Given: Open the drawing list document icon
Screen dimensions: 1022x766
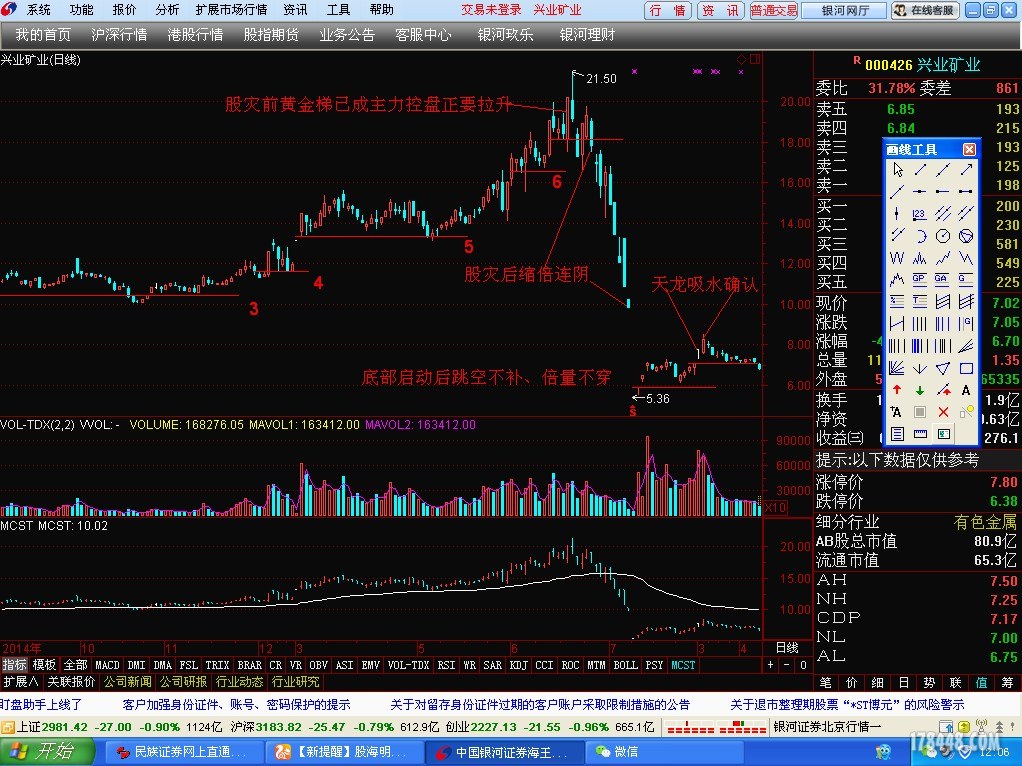Looking at the screenshot, I should pos(898,434).
